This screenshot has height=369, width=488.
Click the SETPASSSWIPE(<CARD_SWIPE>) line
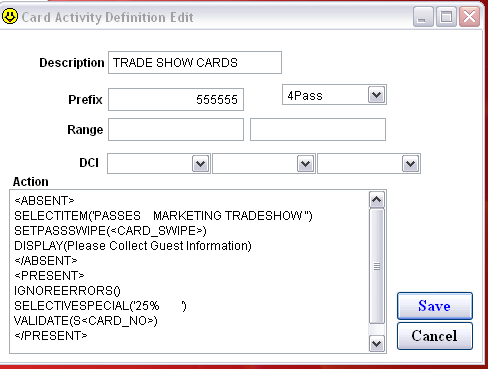[x=110, y=231]
